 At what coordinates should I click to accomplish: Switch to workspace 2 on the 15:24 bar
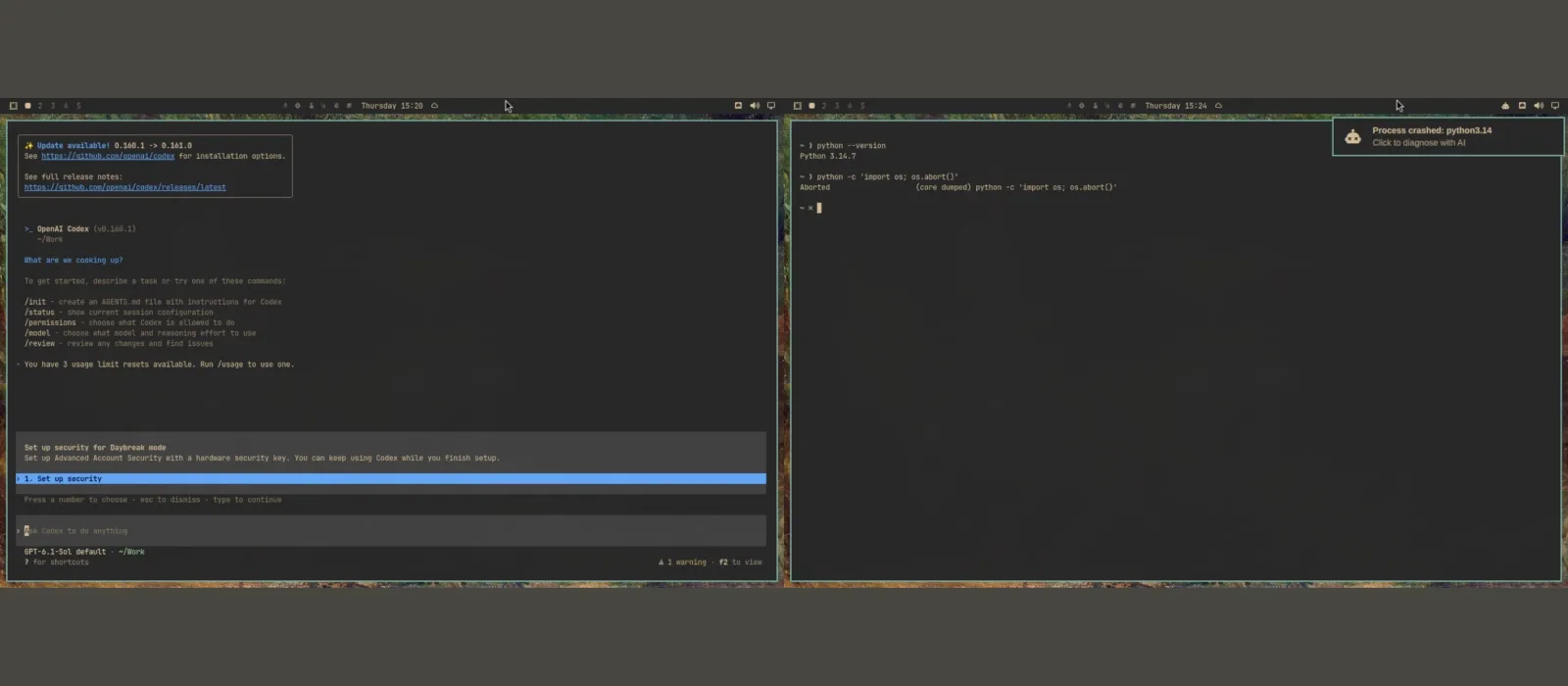(x=824, y=106)
